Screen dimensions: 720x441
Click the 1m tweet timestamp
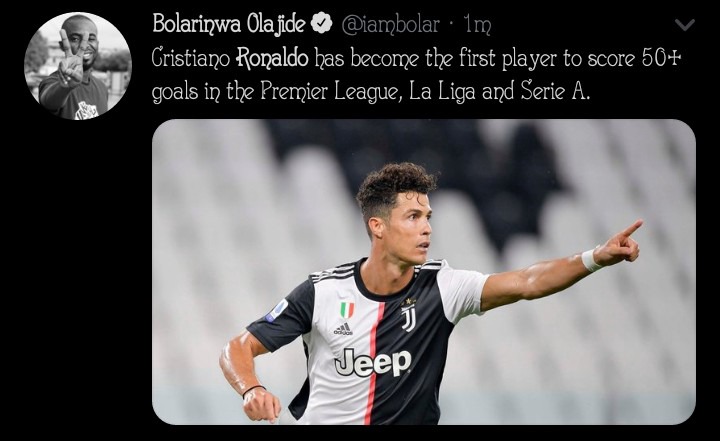coord(478,24)
